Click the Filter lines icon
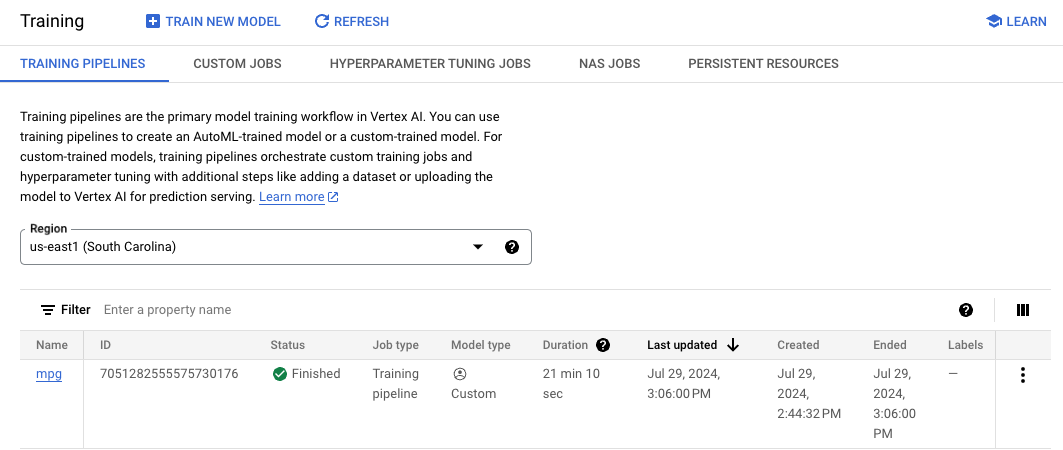Image resolution: width=1063 pixels, height=450 pixels. [x=48, y=310]
